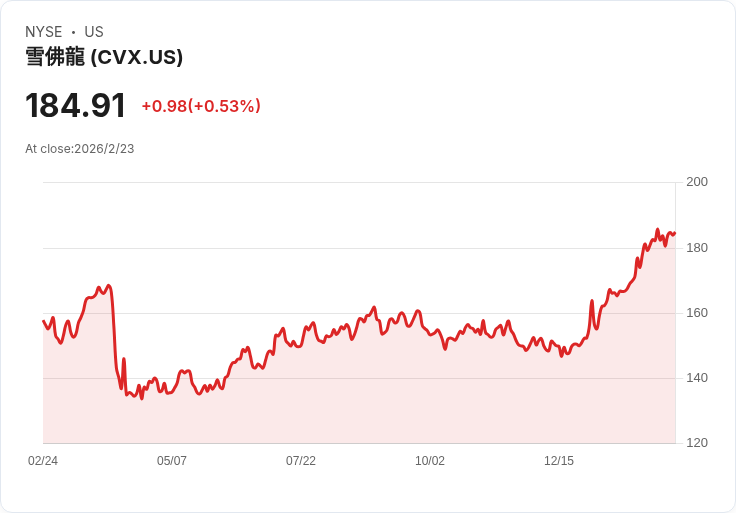Screen dimensions: 736x513
Task: Click the current price 184.91
Action: [76, 106]
